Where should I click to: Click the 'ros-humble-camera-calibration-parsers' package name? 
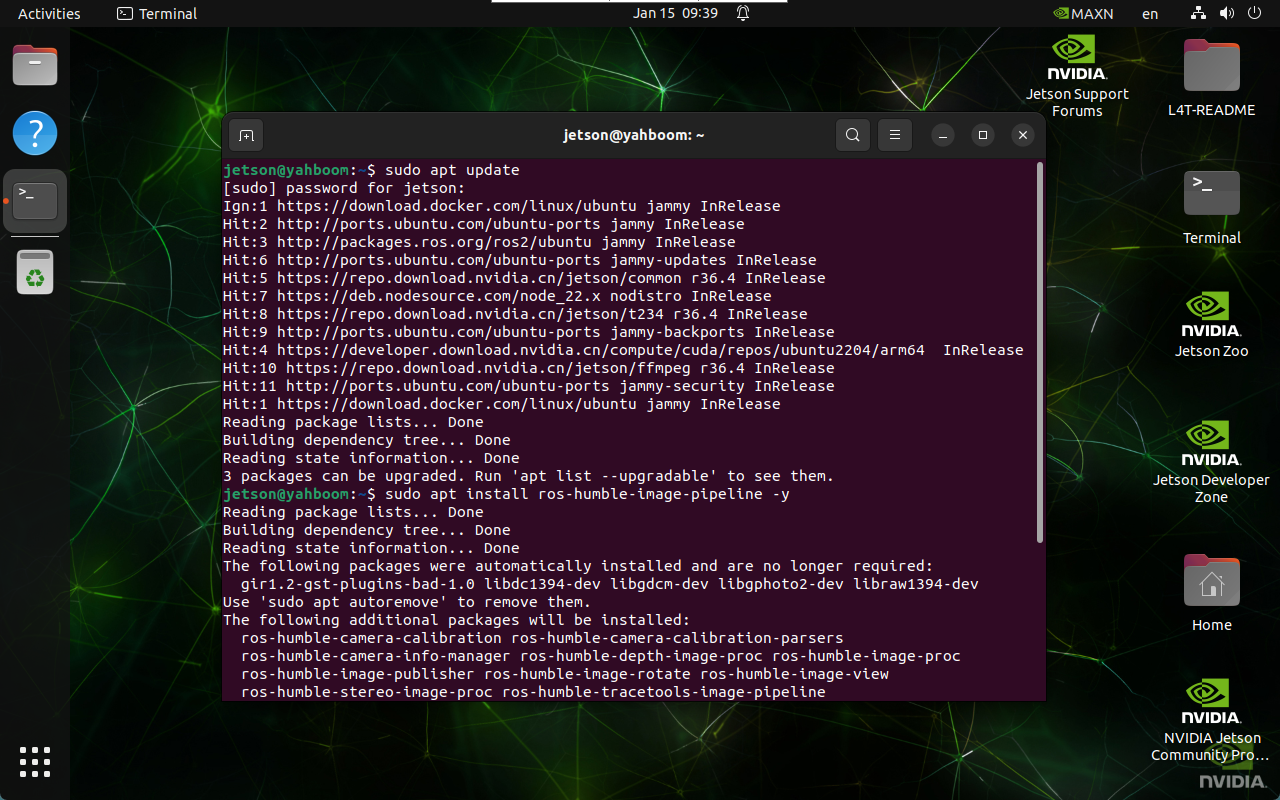[x=677, y=638]
